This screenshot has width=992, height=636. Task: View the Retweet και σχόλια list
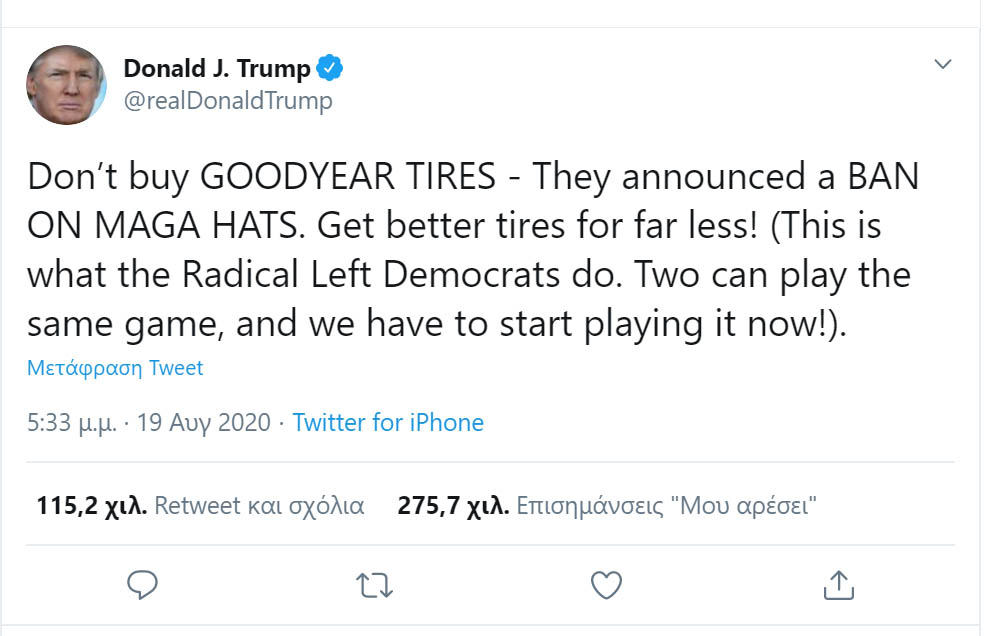(259, 505)
